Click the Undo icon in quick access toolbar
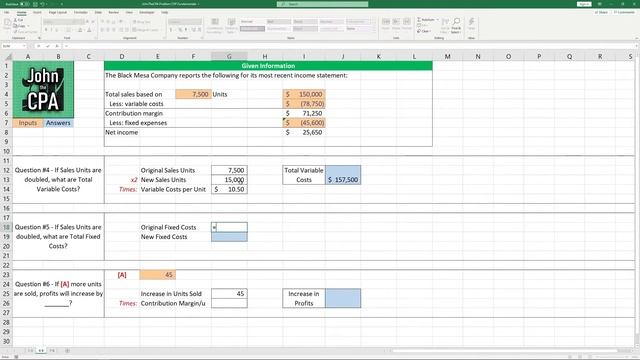640x360 pixels. 42,4
